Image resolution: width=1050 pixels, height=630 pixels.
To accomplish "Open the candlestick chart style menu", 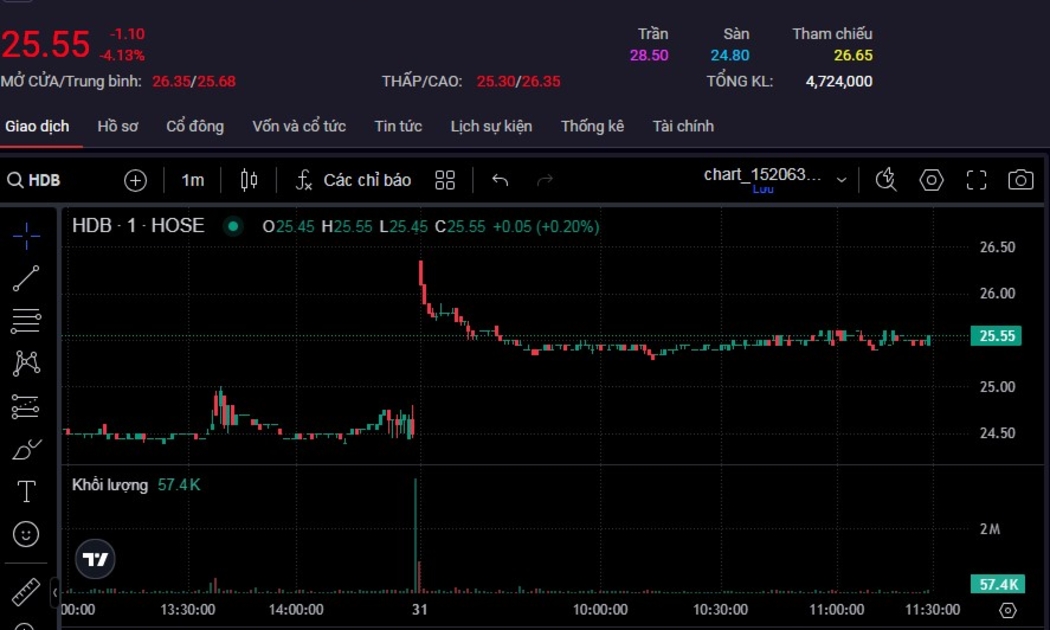I will coord(249,180).
